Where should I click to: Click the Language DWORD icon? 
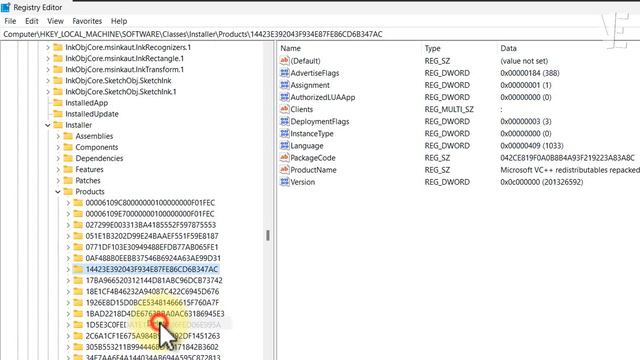[x=284, y=146]
